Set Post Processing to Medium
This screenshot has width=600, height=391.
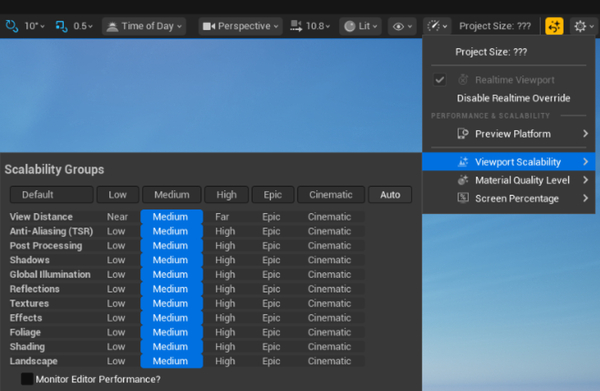coord(170,246)
